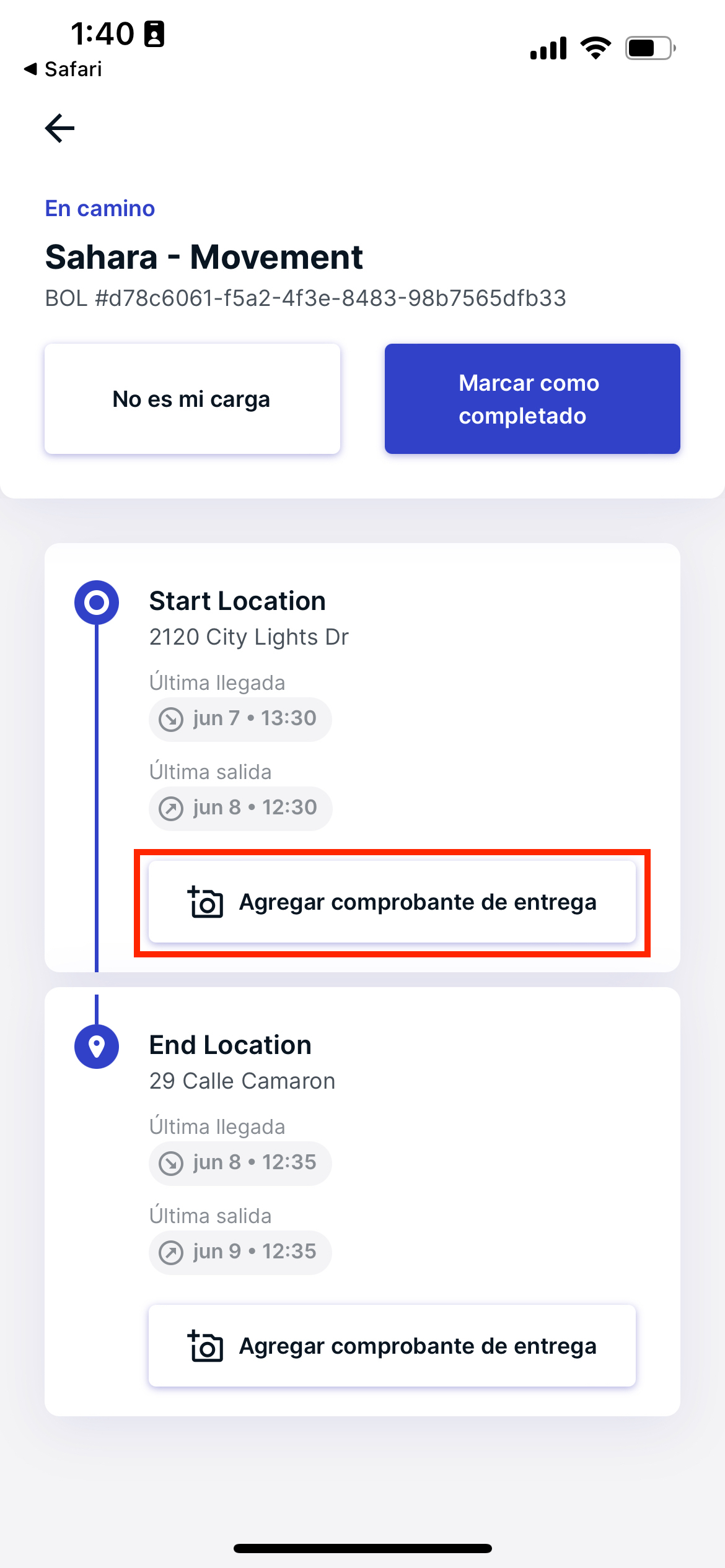Tap the Wi-Fi icon in status bar

(595, 48)
